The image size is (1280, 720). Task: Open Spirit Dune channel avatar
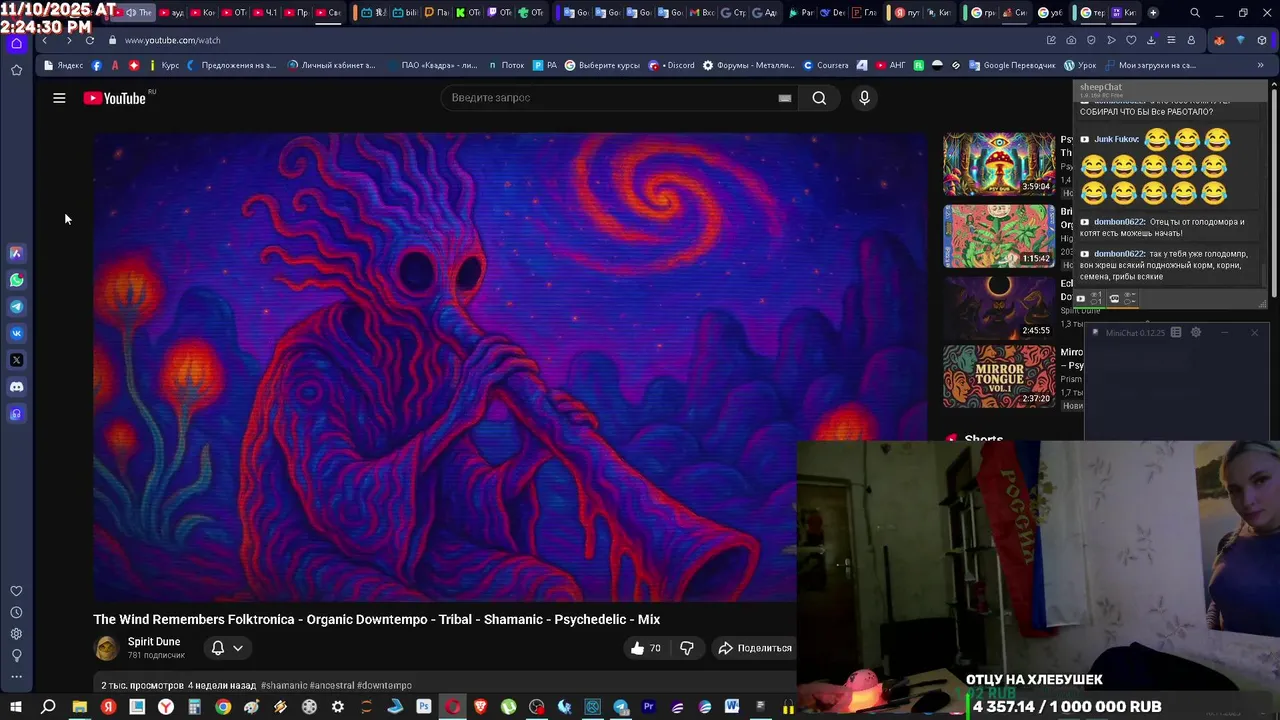coord(106,648)
